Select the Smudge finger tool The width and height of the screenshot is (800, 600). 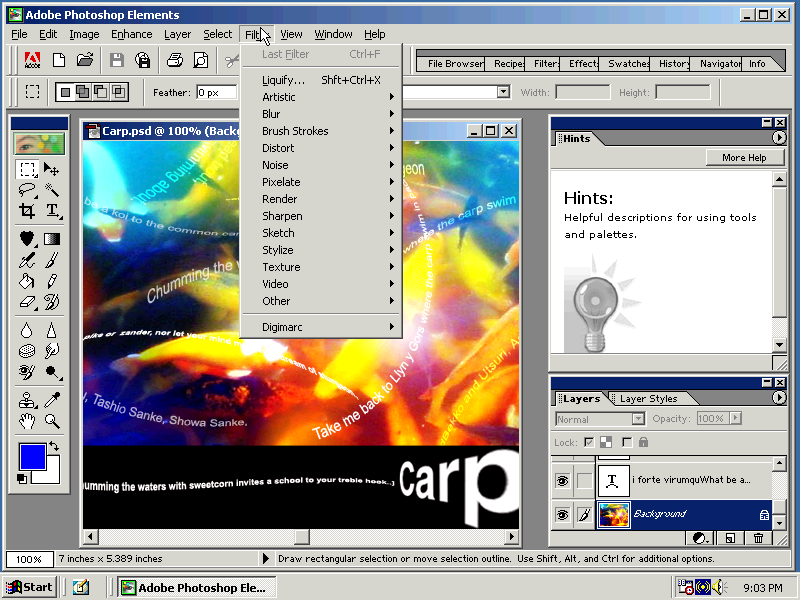click(x=52, y=352)
